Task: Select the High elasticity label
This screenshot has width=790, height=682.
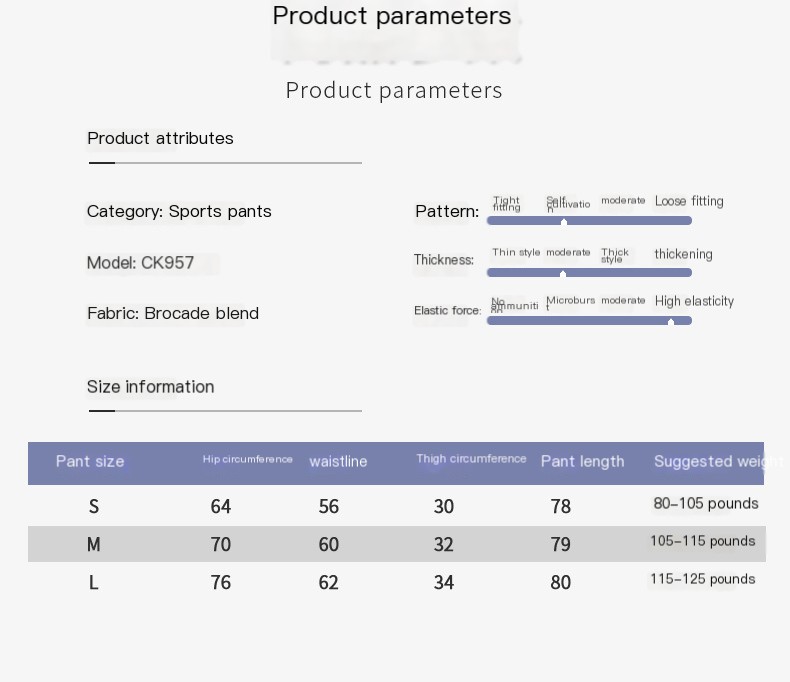Action: pyautogui.click(x=694, y=301)
